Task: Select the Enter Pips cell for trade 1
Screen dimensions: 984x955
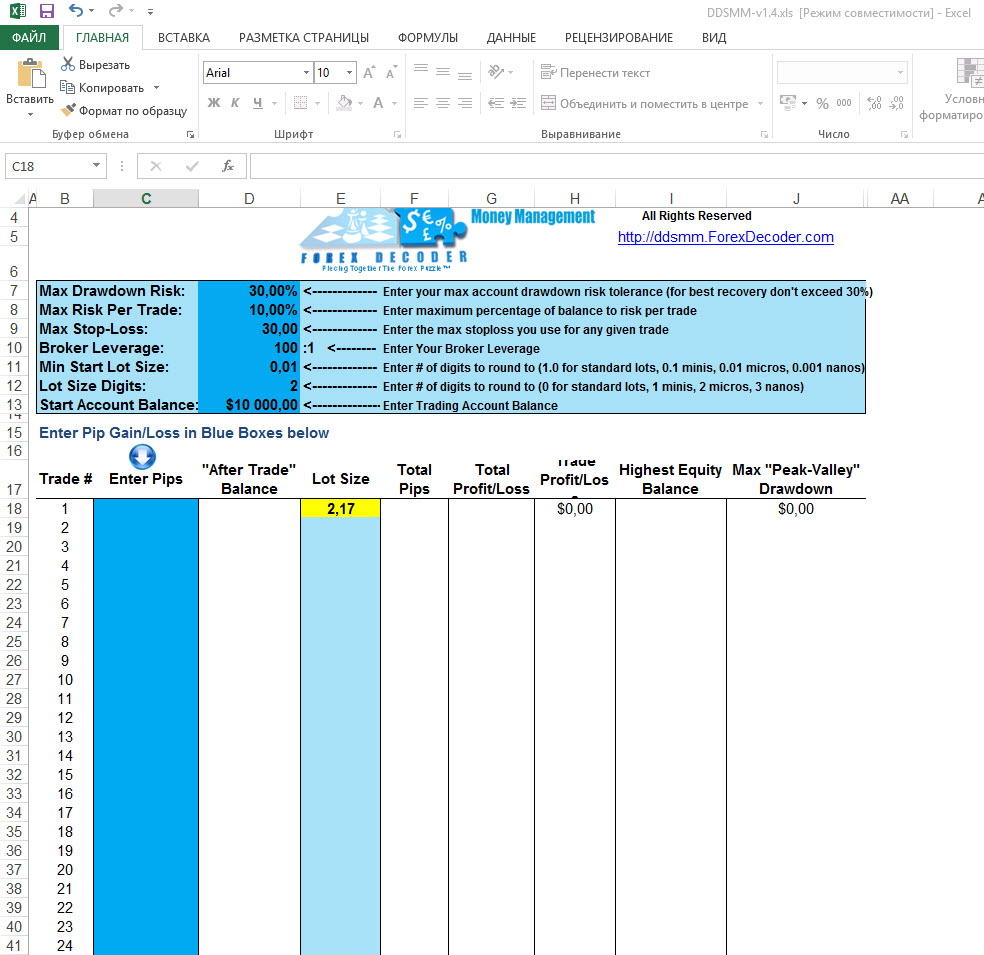Action: click(x=146, y=509)
